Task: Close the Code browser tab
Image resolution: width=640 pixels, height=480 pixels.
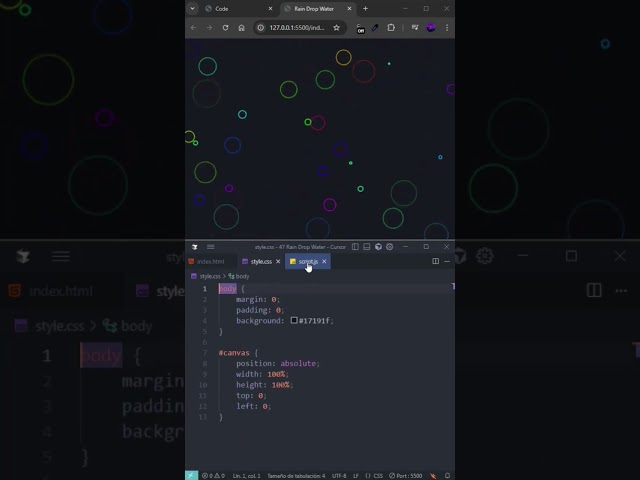Action: pos(270,9)
